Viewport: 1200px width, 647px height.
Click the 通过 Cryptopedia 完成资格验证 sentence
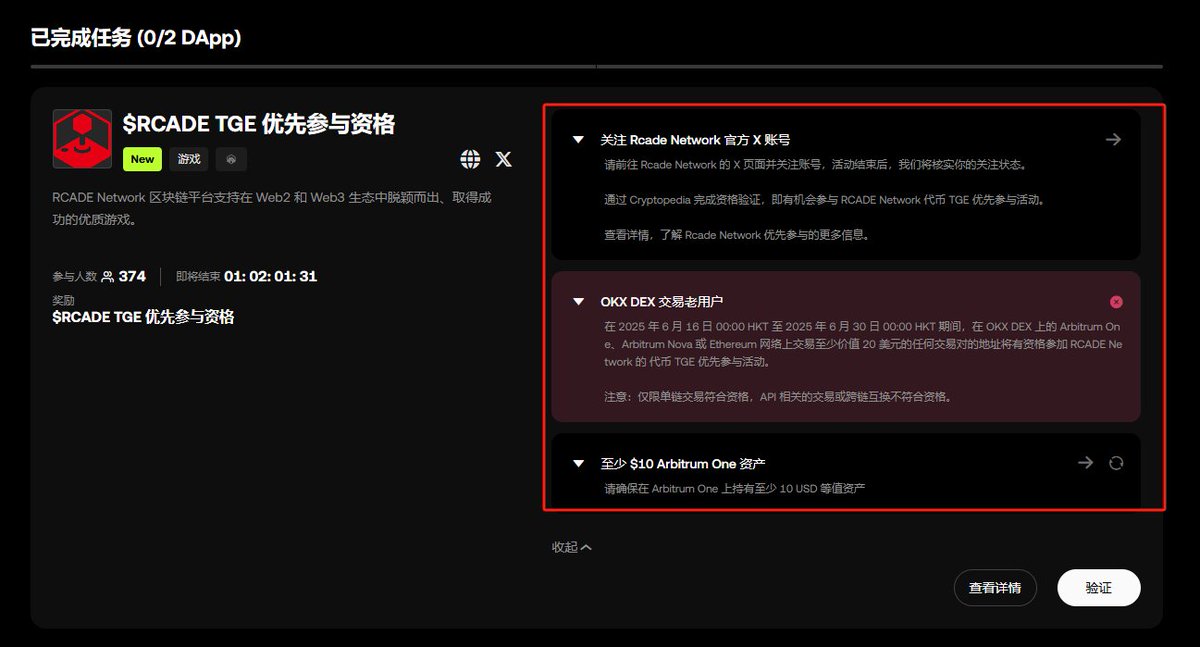[824, 200]
